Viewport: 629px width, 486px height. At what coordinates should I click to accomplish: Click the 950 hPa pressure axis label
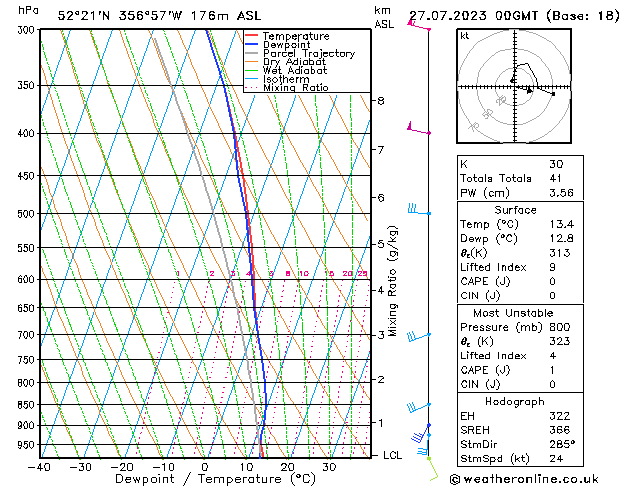tap(28, 445)
